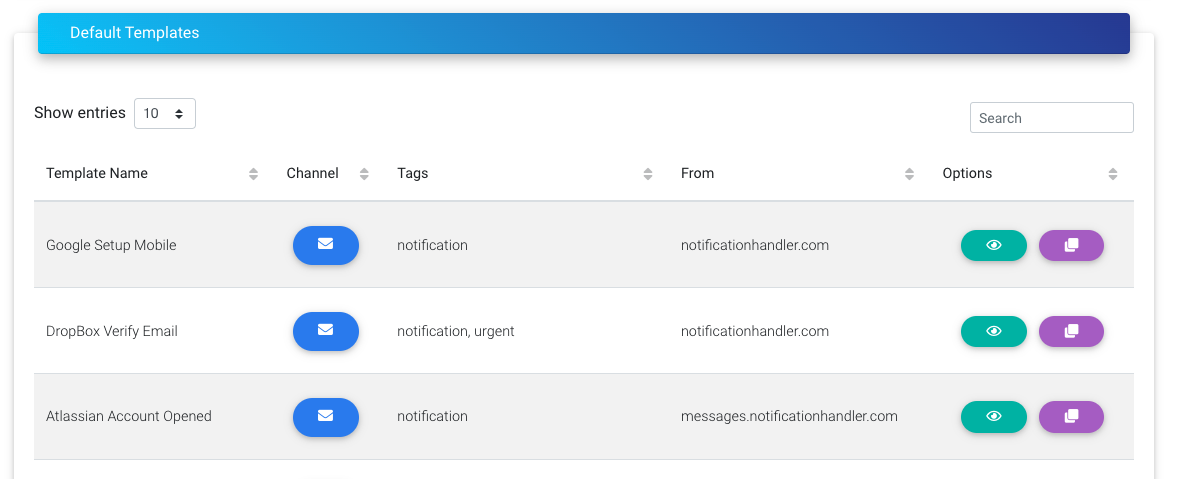
Task: Open the Show entries dropdown
Action: [x=164, y=114]
